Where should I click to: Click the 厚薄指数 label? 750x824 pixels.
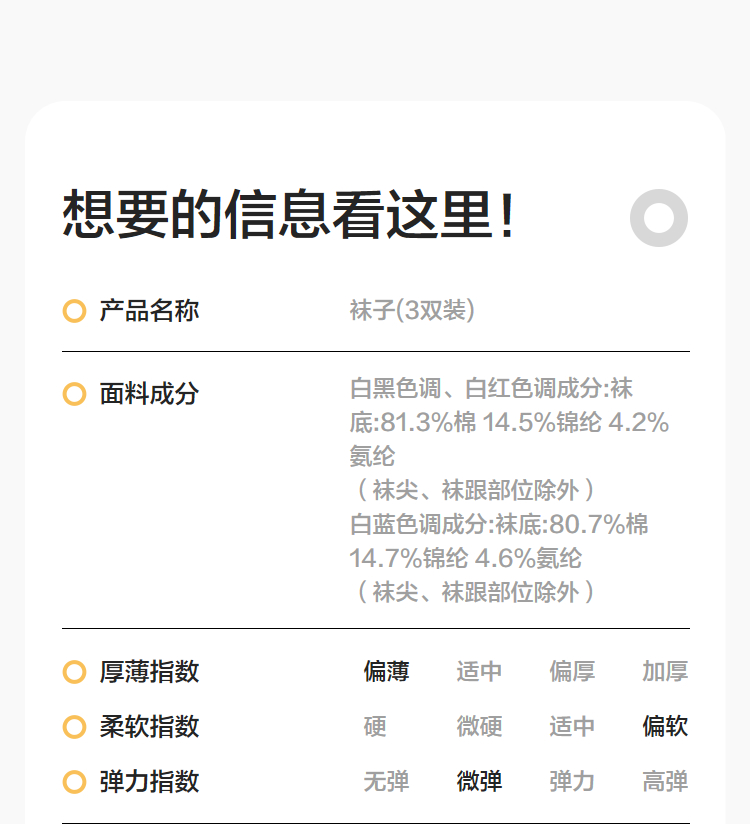point(149,672)
